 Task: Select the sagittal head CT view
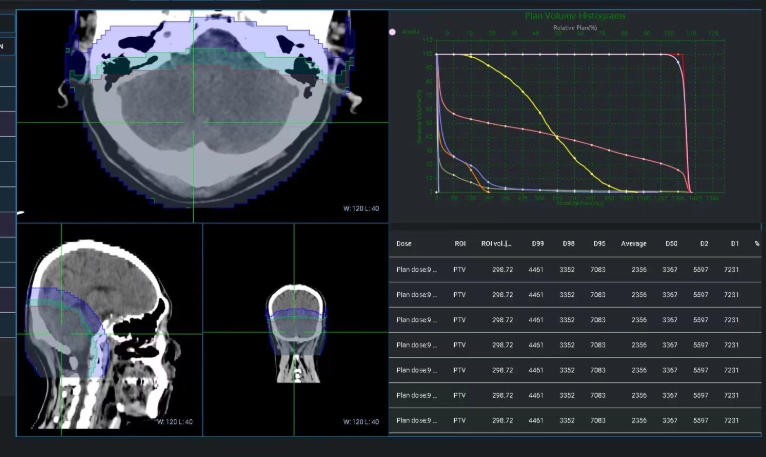click(109, 330)
